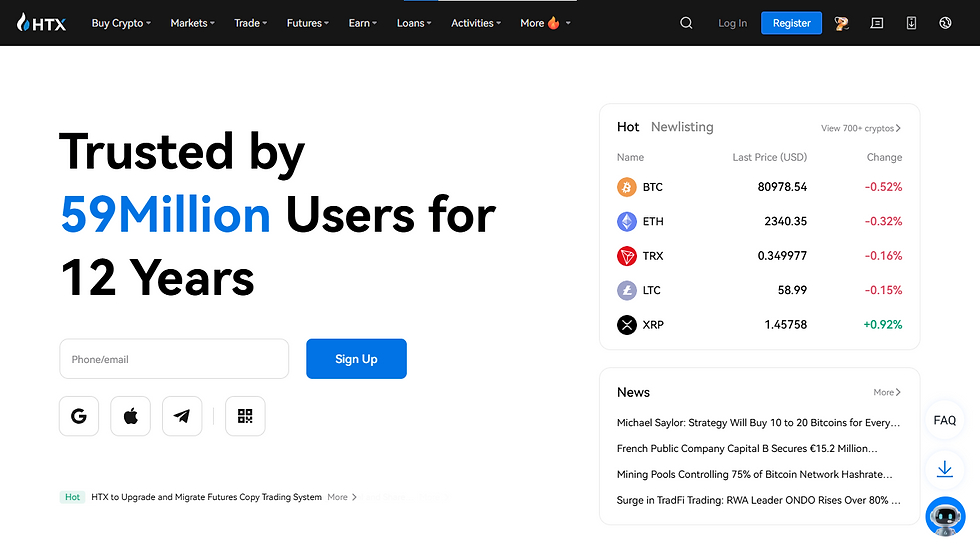Click the fire icon next to More
Viewport: 980px width, 551px height.
click(x=554, y=23)
